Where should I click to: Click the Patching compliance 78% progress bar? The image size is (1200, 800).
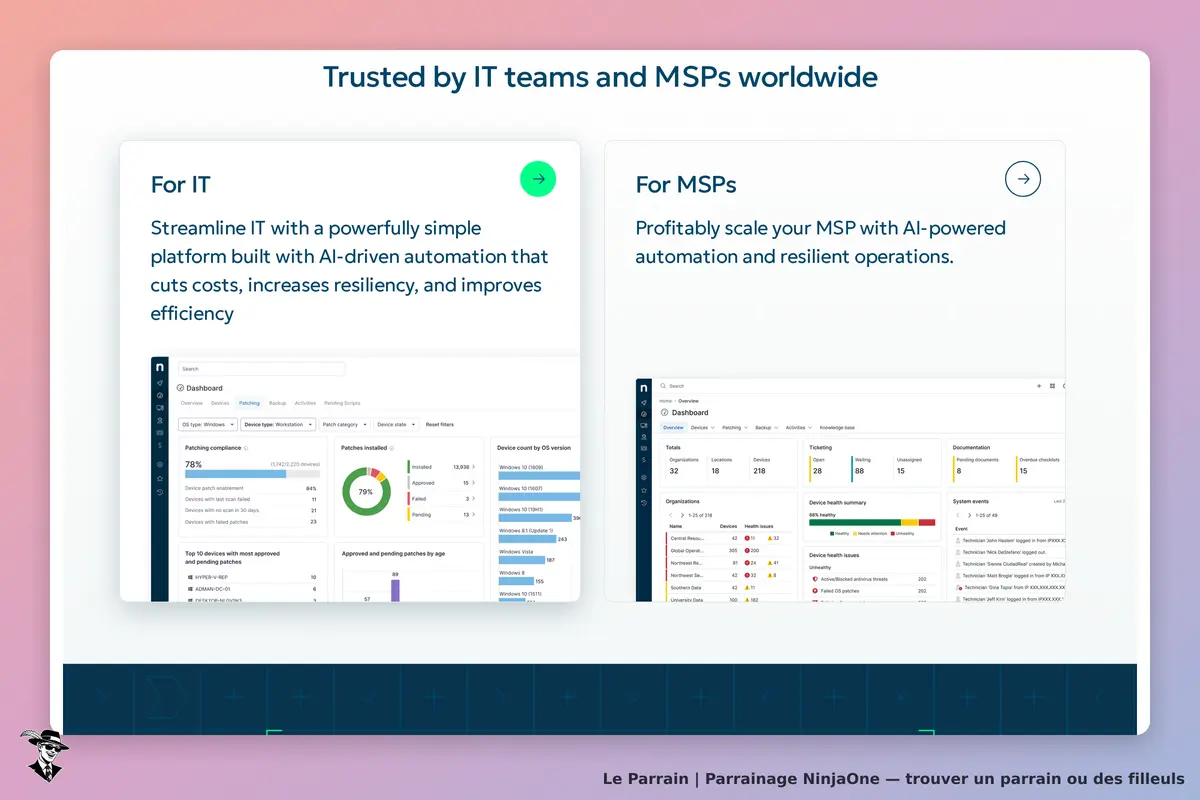coord(252,473)
